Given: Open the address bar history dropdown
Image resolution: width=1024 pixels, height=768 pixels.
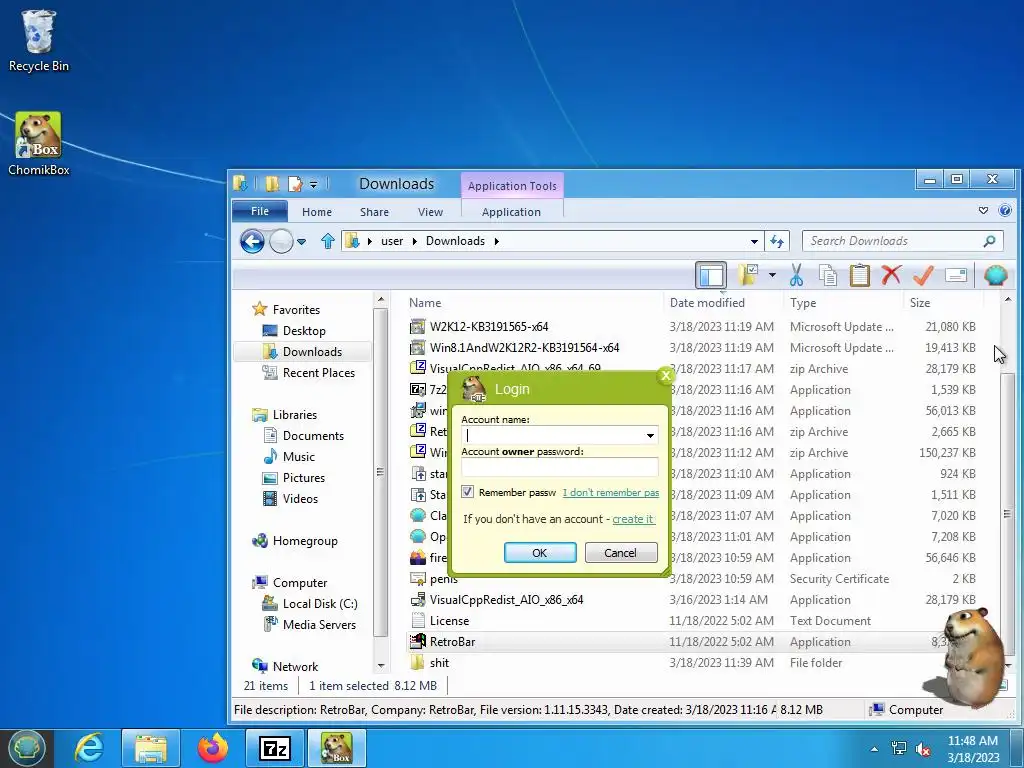Looking at the screenshot, I should pyautogui.click(x=754, y=242).
